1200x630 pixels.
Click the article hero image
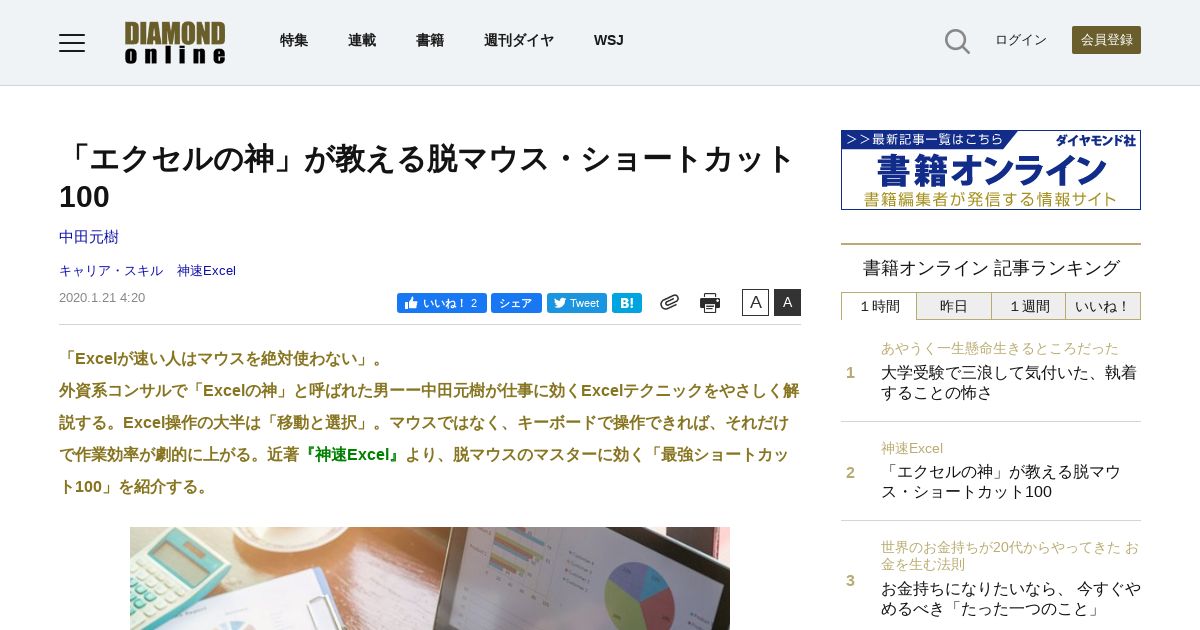click(x=430, y=578)
